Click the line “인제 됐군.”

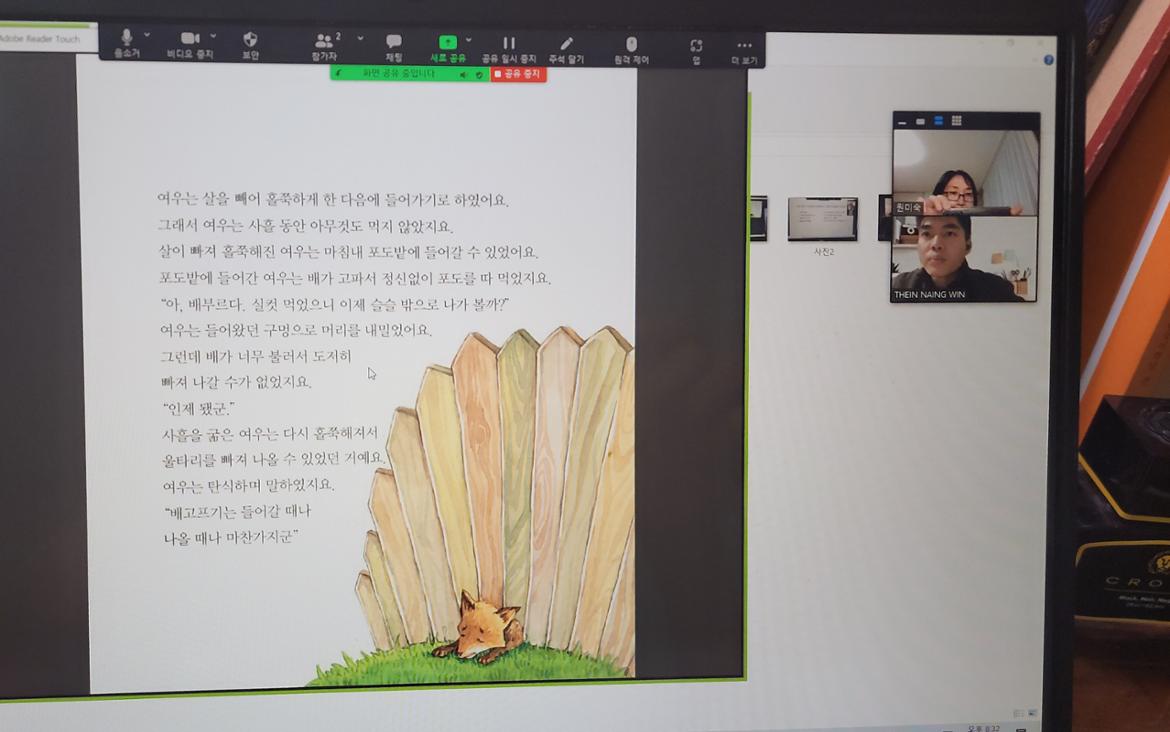(198, 409)
